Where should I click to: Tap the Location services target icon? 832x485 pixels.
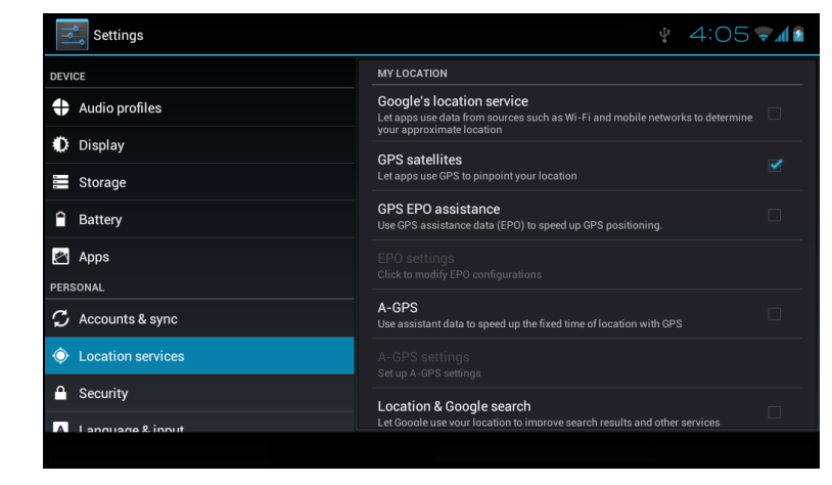(x=60, y=356)
